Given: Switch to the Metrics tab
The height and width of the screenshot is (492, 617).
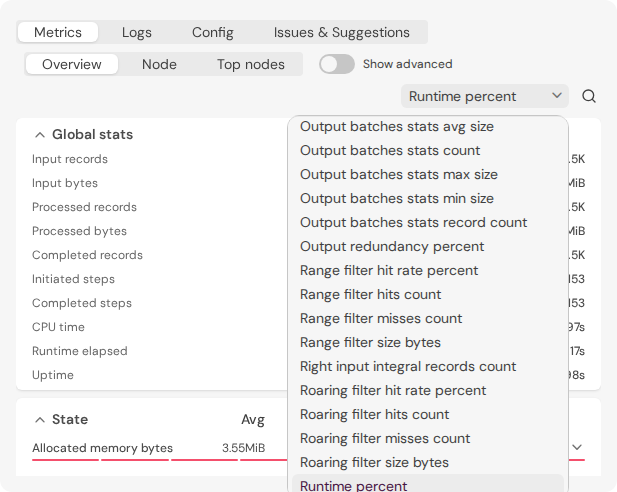Looking at the screenshot, I should (58, 32).
